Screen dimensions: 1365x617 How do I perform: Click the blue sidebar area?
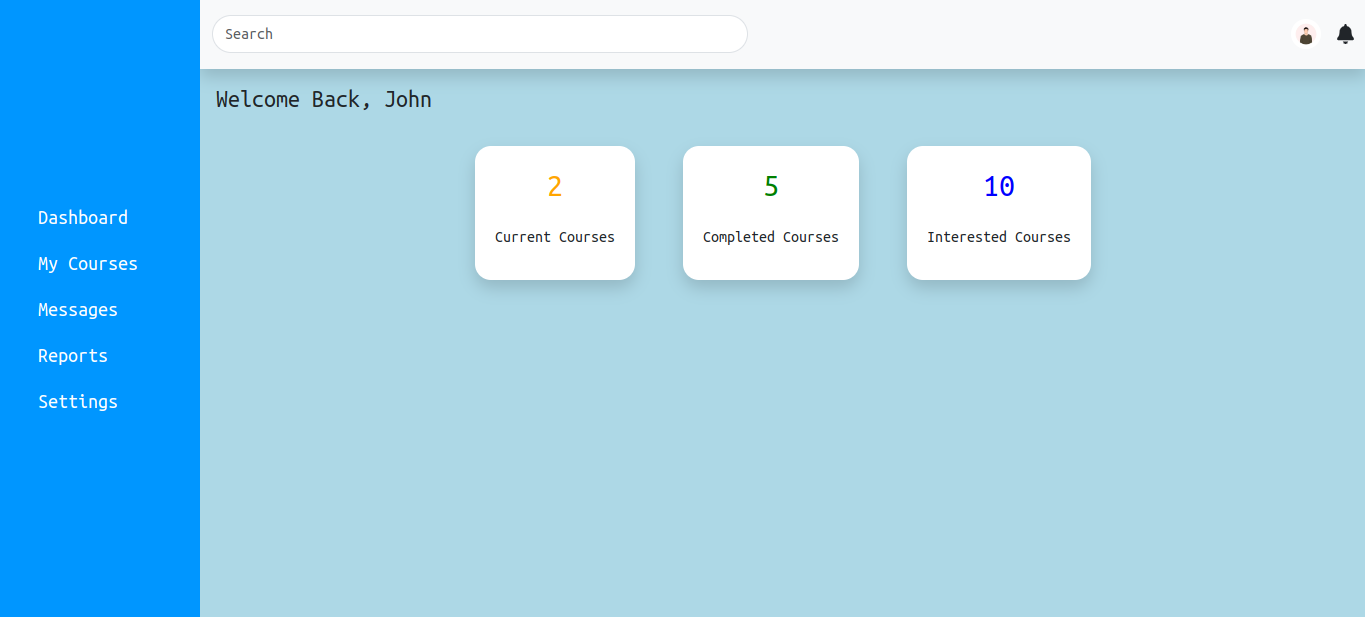click(x=100, y=520)
